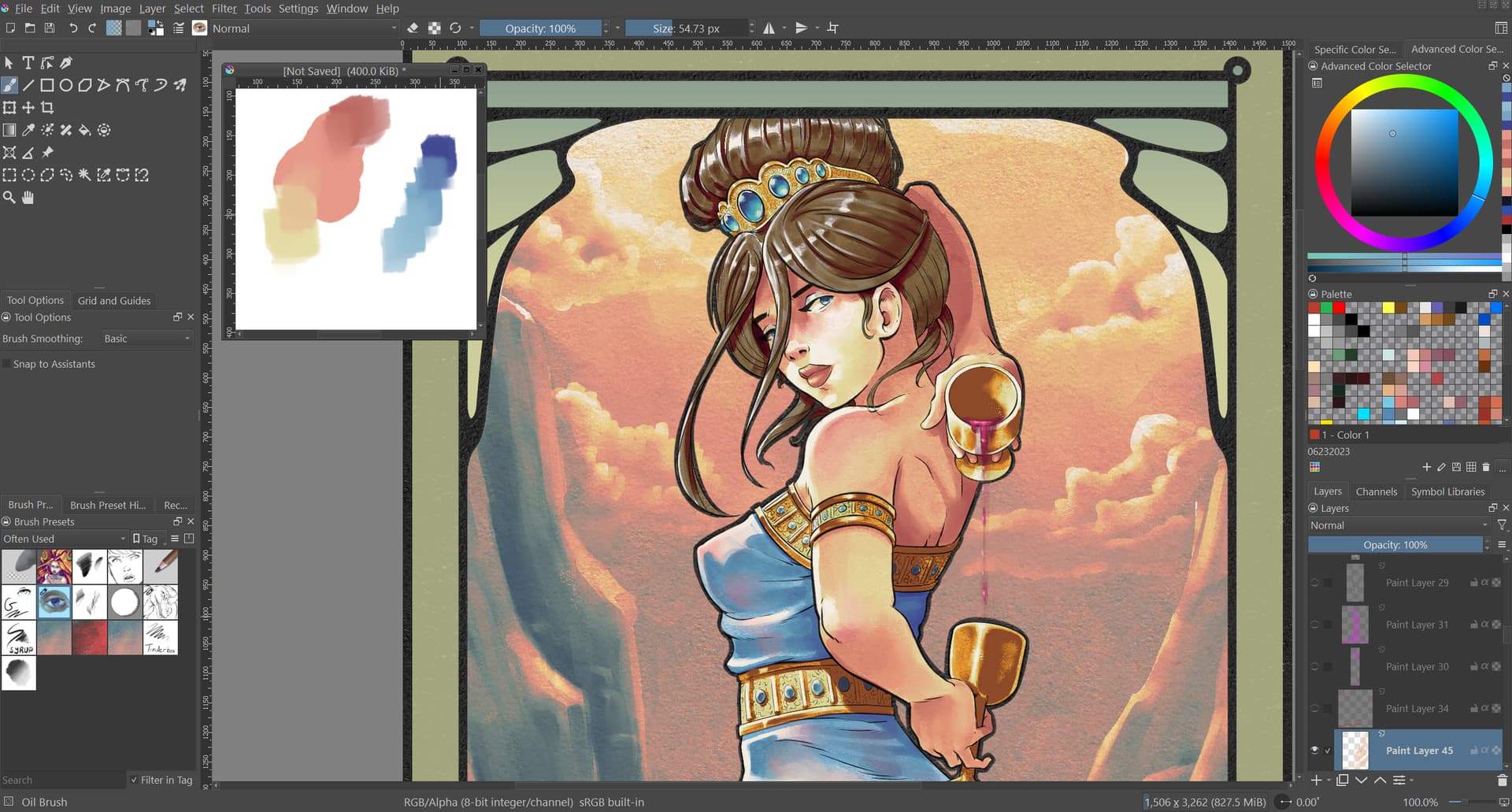Viewport: 1512px width, 812px height.
Task: Pick the Rectangle shape tool
Action: click(x=47, y=85)
